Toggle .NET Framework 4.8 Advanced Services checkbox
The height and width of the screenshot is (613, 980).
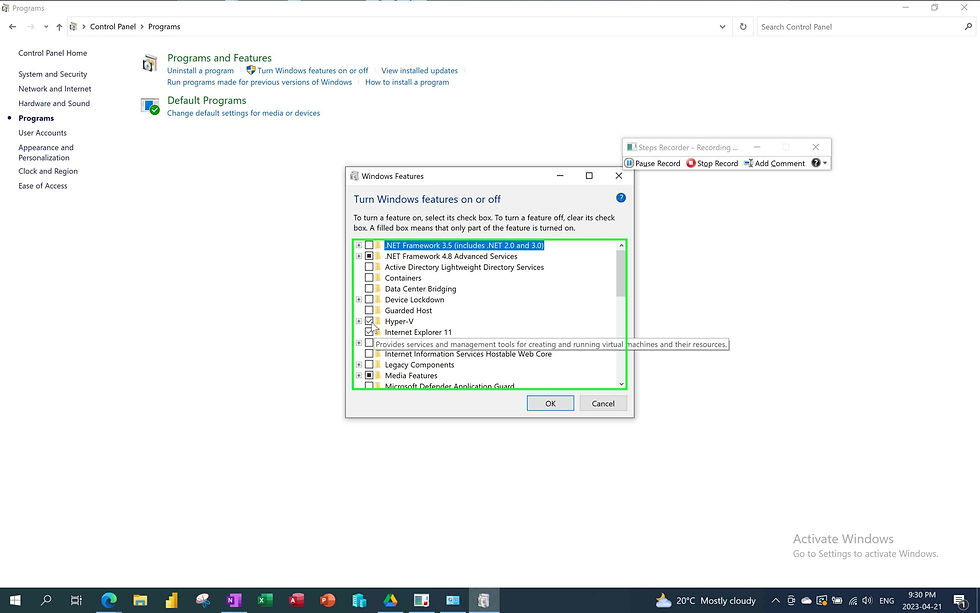(369, 256)
